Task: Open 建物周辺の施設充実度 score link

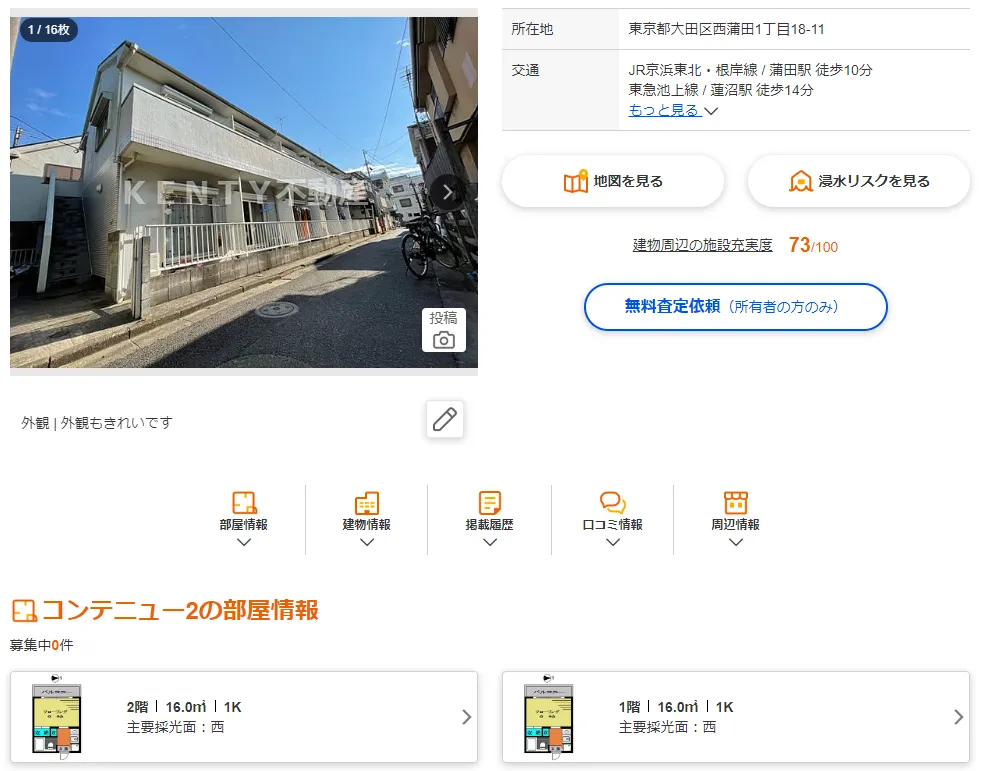Action: coord(702,245)
